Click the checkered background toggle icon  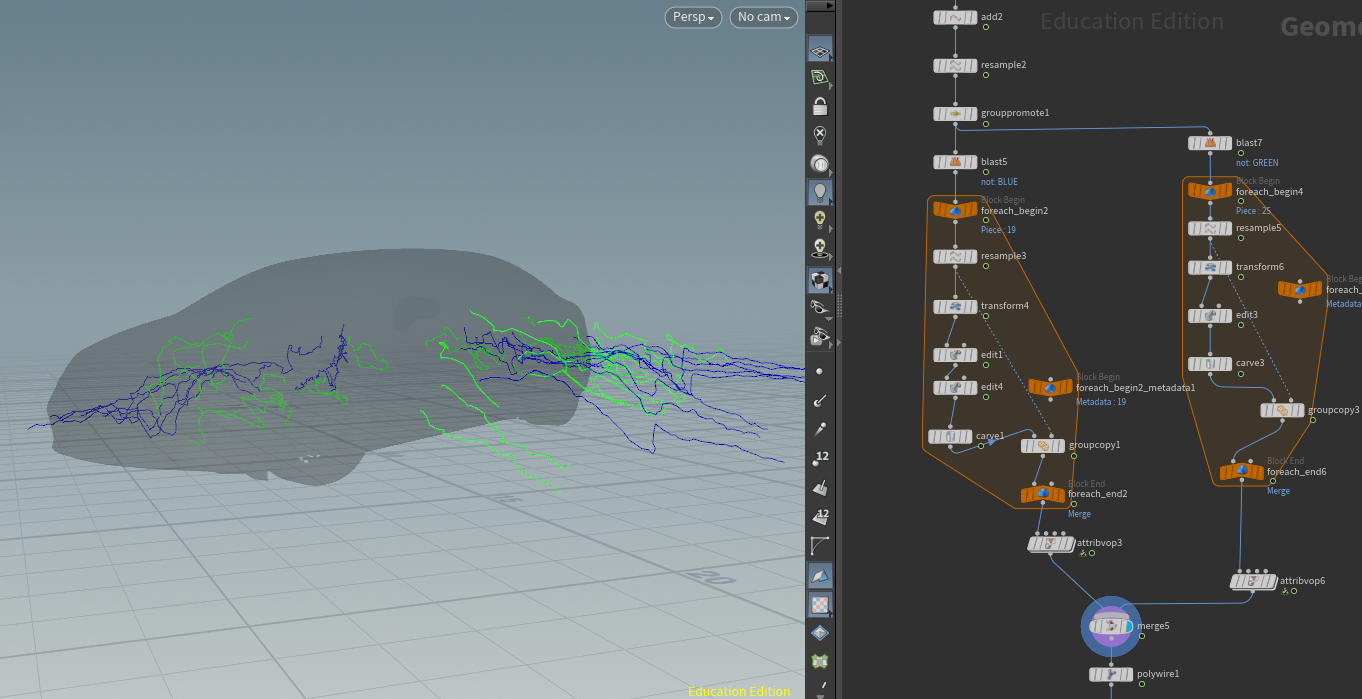click(x=820, y=604)
